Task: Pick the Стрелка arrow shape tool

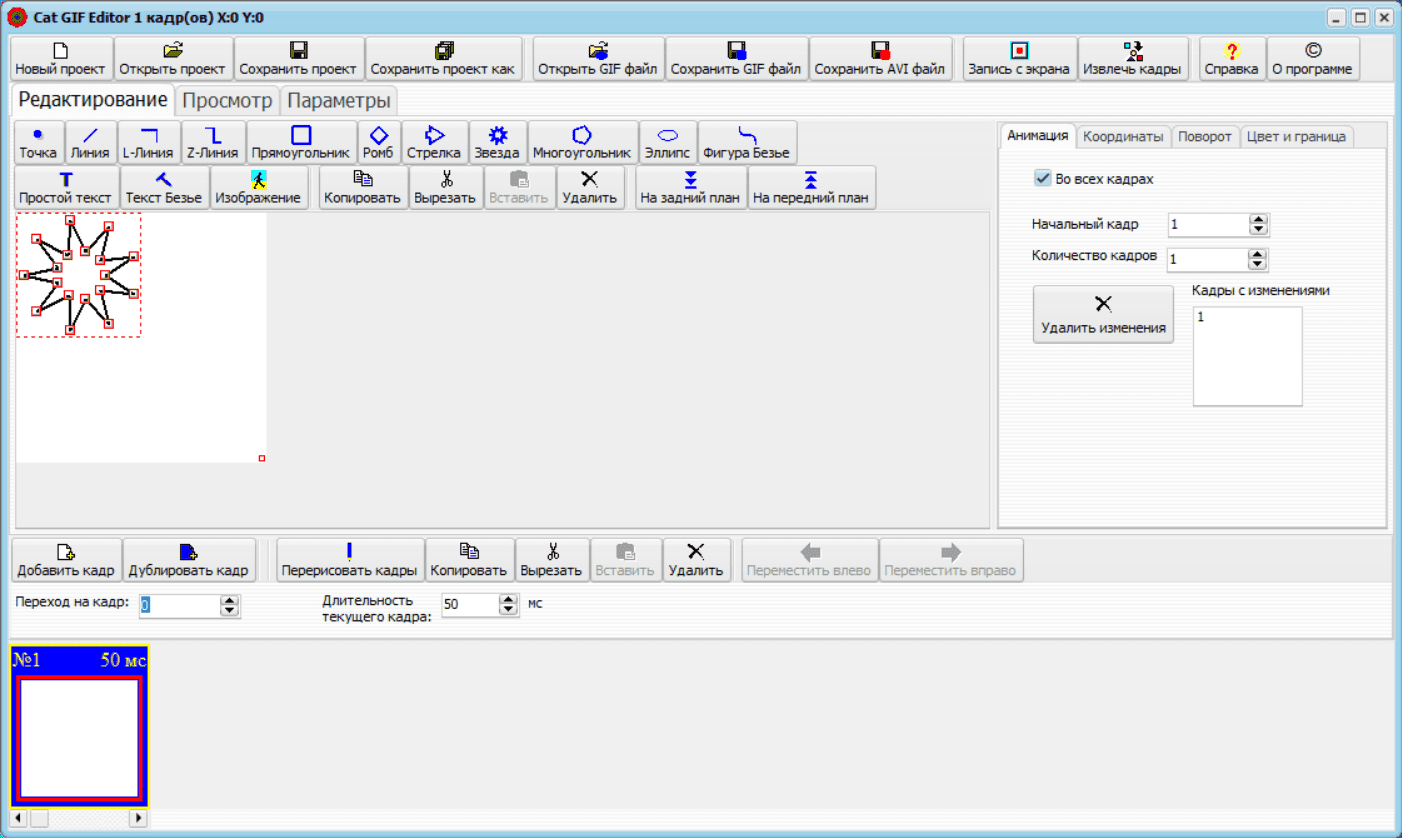Action: click(x=433, y=143)
